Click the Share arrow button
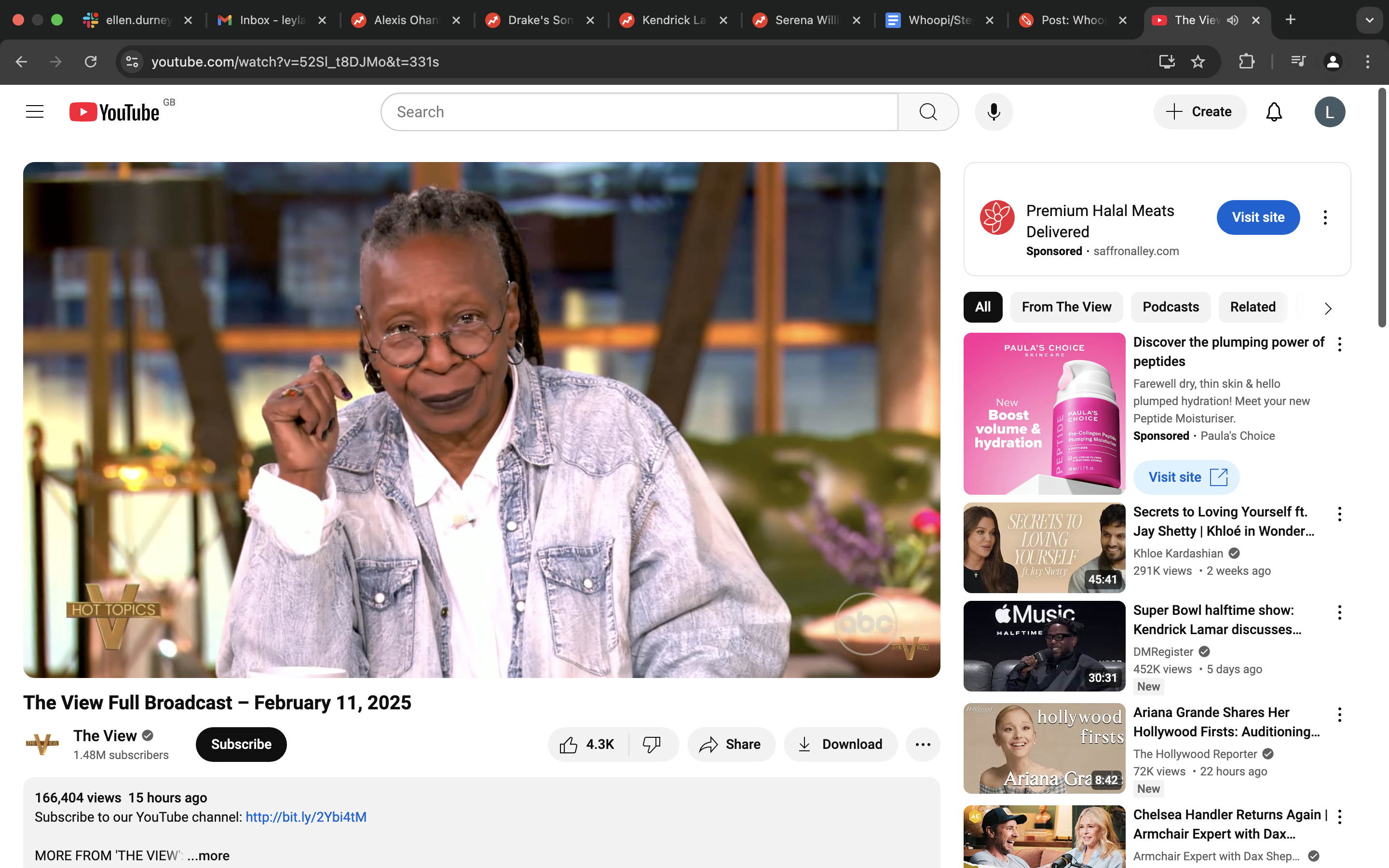The image size is (1389, 868). coord(731,744)
